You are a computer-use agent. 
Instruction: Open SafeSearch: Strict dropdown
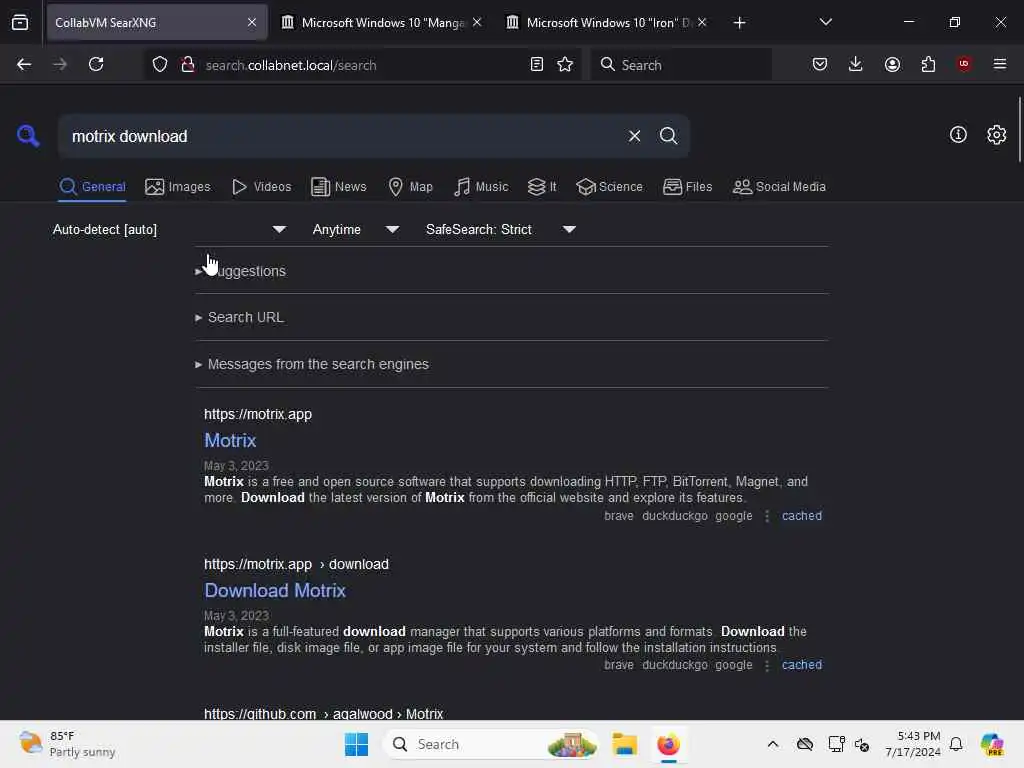tap(500, 229)
